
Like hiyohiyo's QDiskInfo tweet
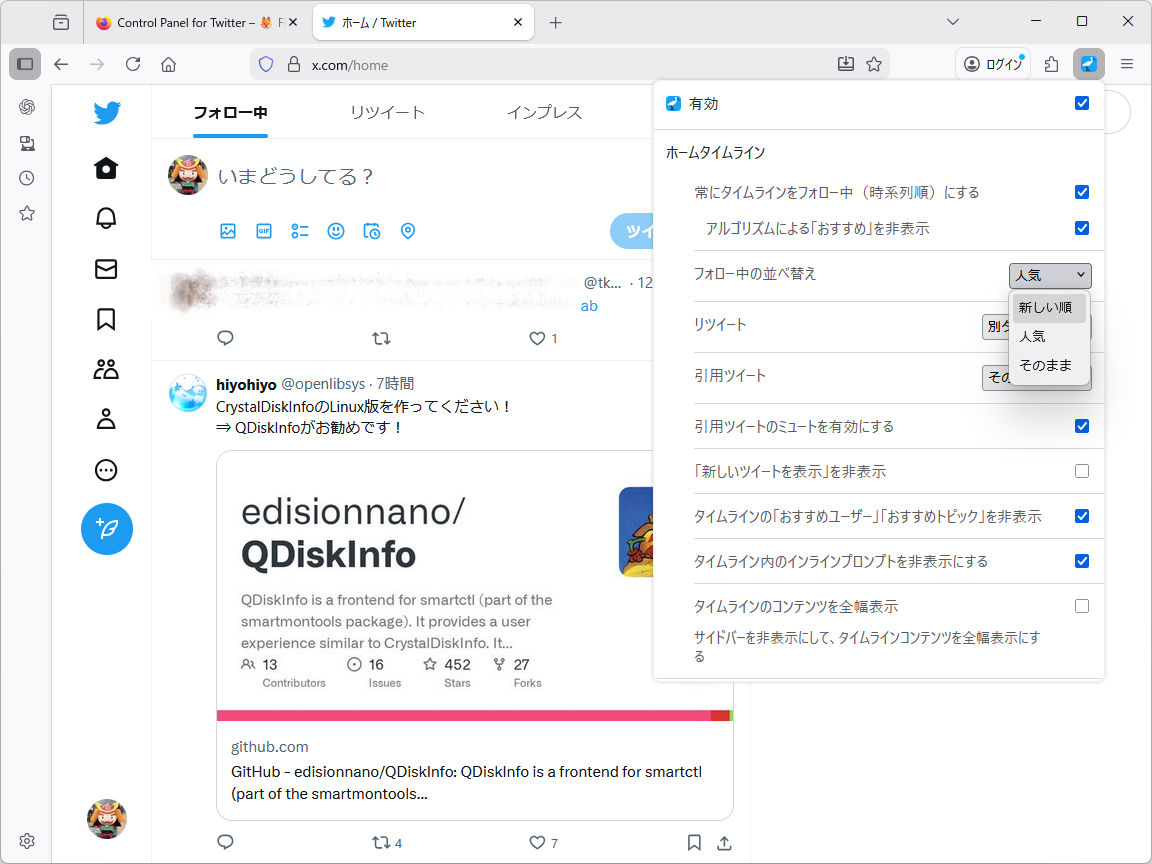535,843
